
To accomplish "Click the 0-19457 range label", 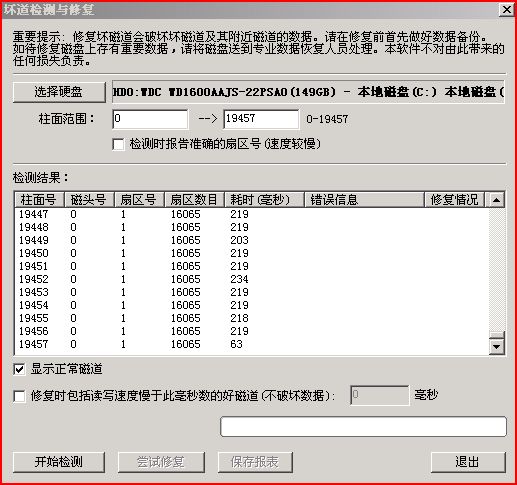I will click(x=327, y=119).
